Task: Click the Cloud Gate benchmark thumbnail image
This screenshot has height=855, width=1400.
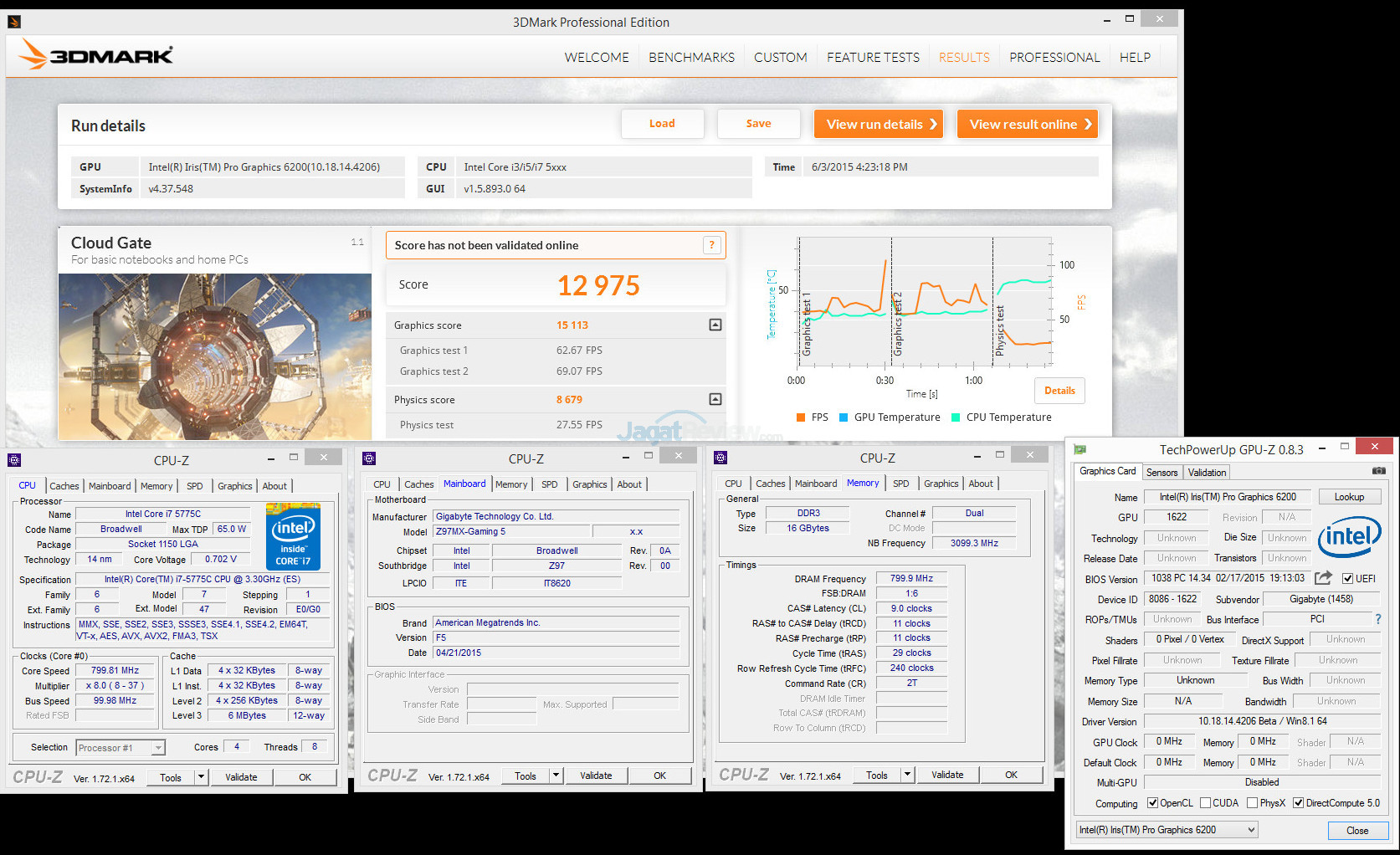Action: point(215,356)
